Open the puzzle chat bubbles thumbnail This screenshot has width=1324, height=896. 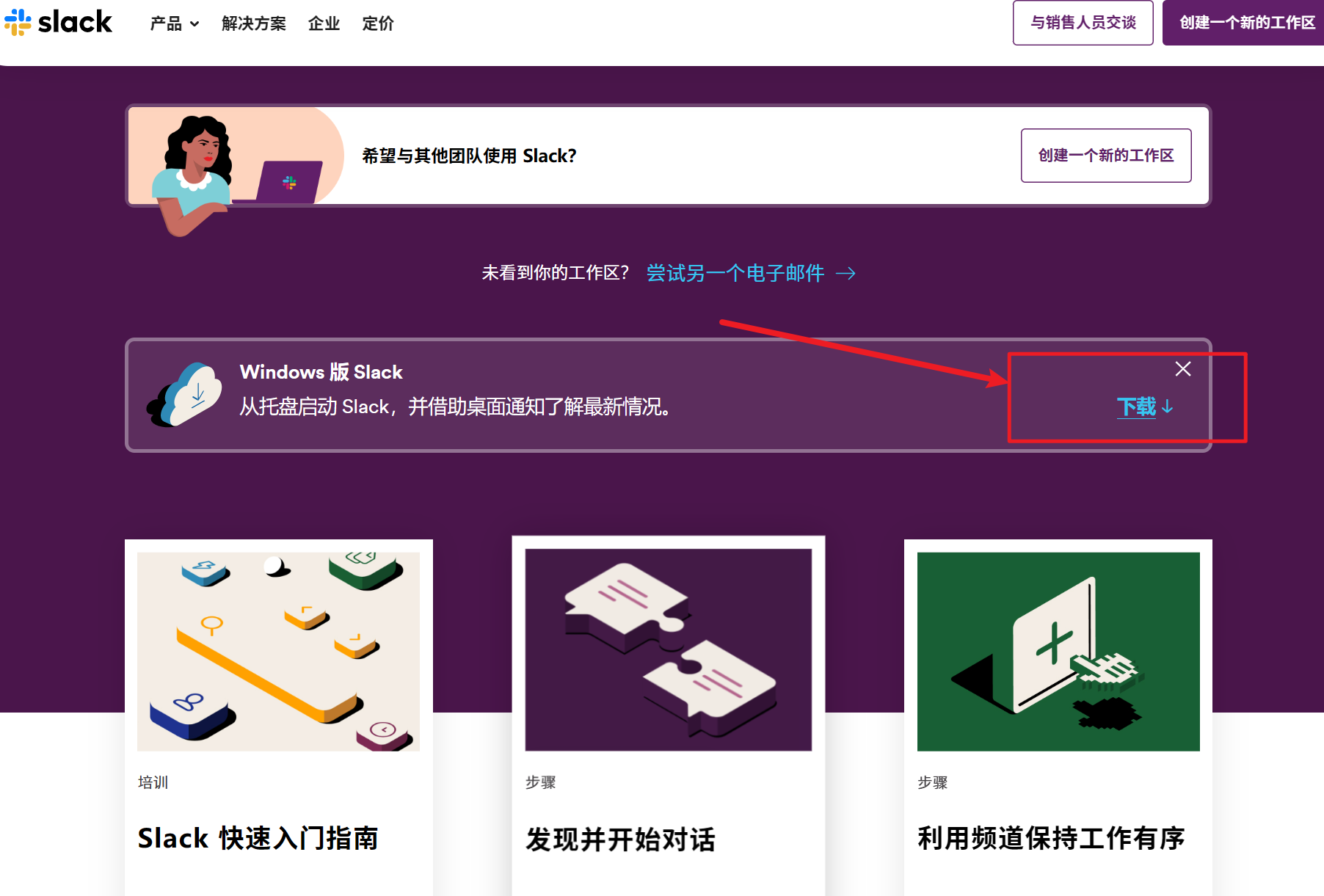(x=669, y=649)
